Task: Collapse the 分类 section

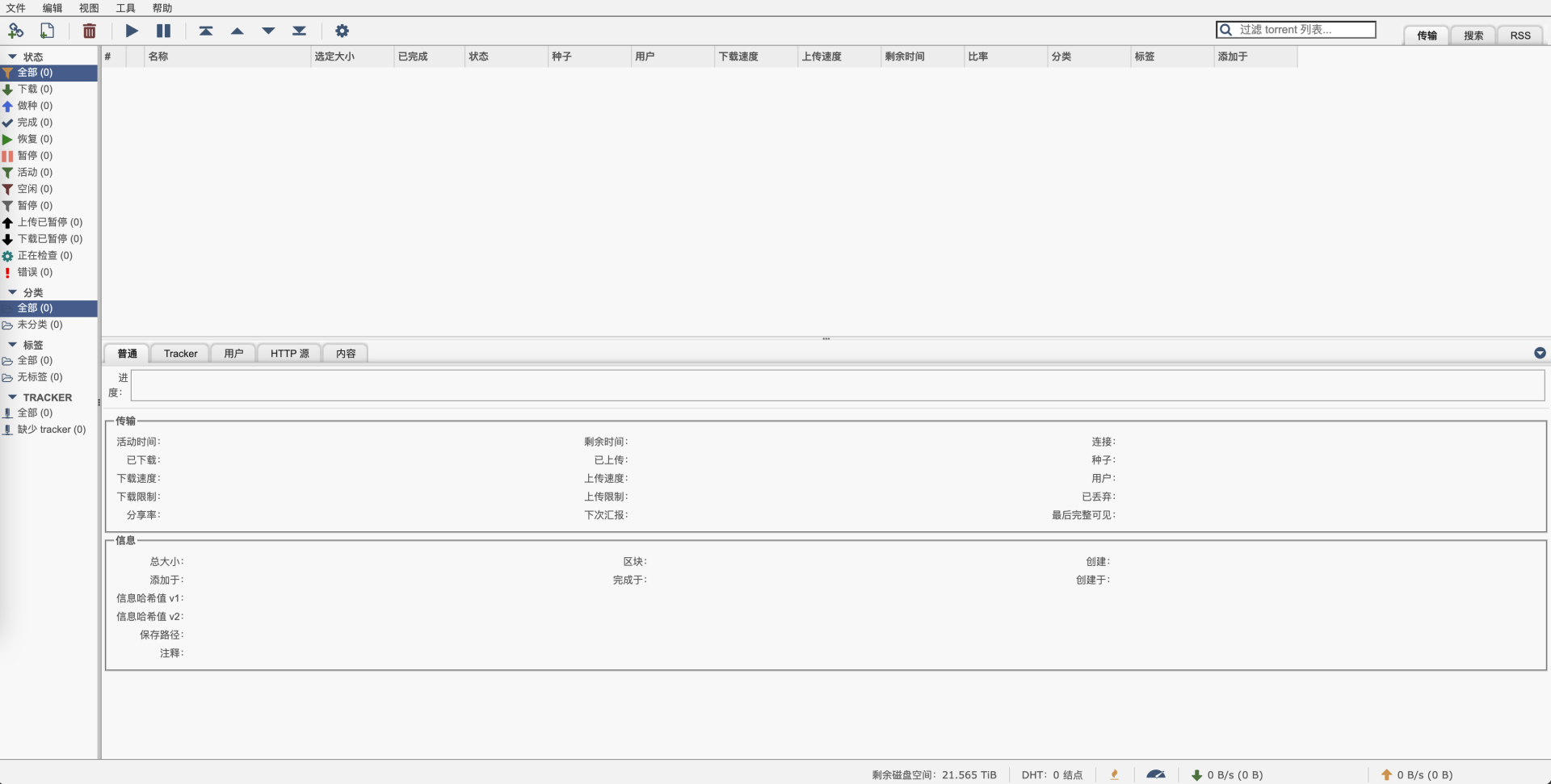Action: tap(12, 292)
